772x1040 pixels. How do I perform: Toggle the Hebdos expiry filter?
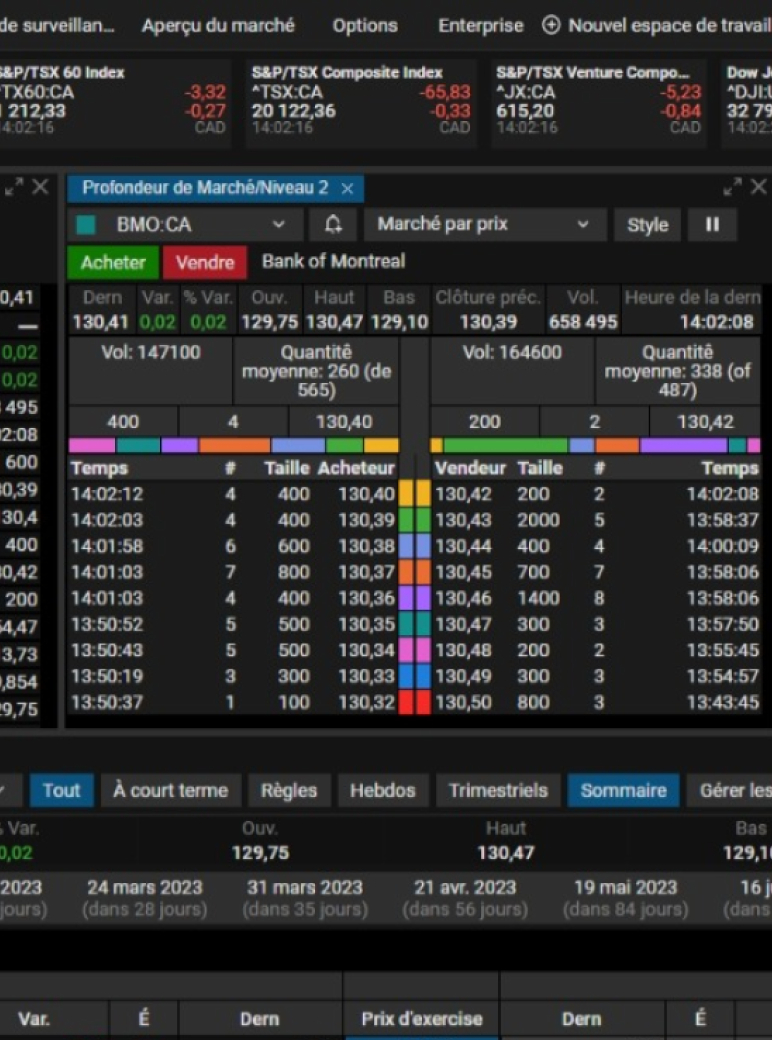pos(382,790)
